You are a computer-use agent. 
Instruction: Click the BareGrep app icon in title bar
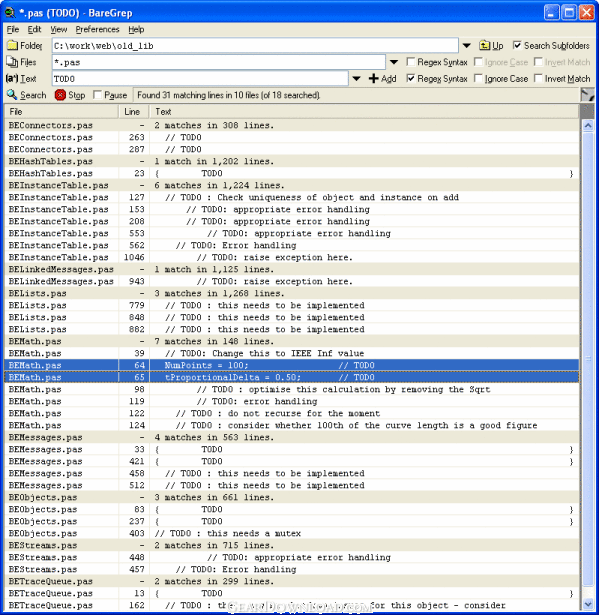(x=10, y=13)
